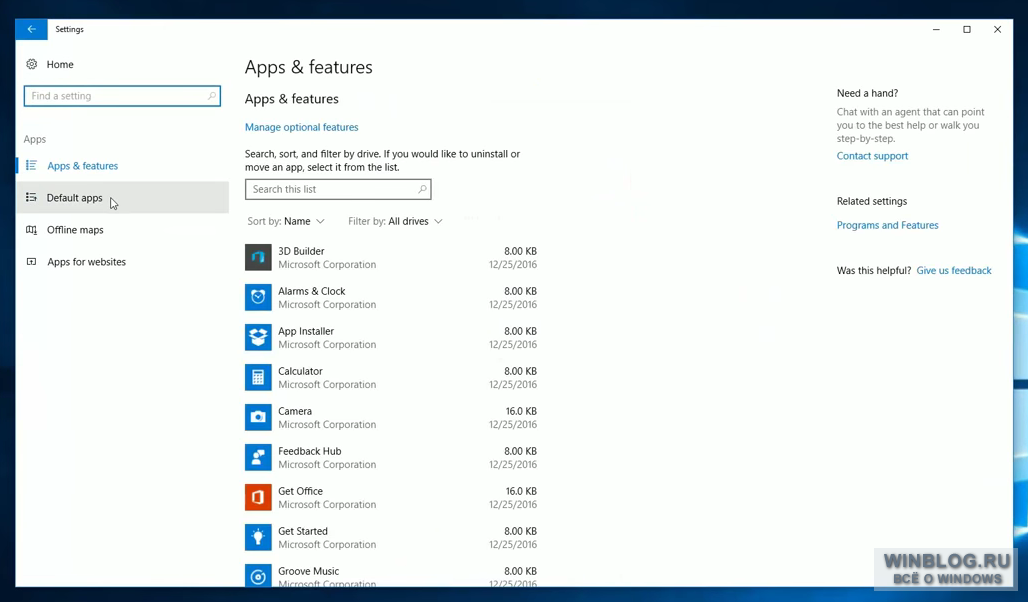Select the App Installer entry text
1028x602 pixels.
(x=306, y=331)
